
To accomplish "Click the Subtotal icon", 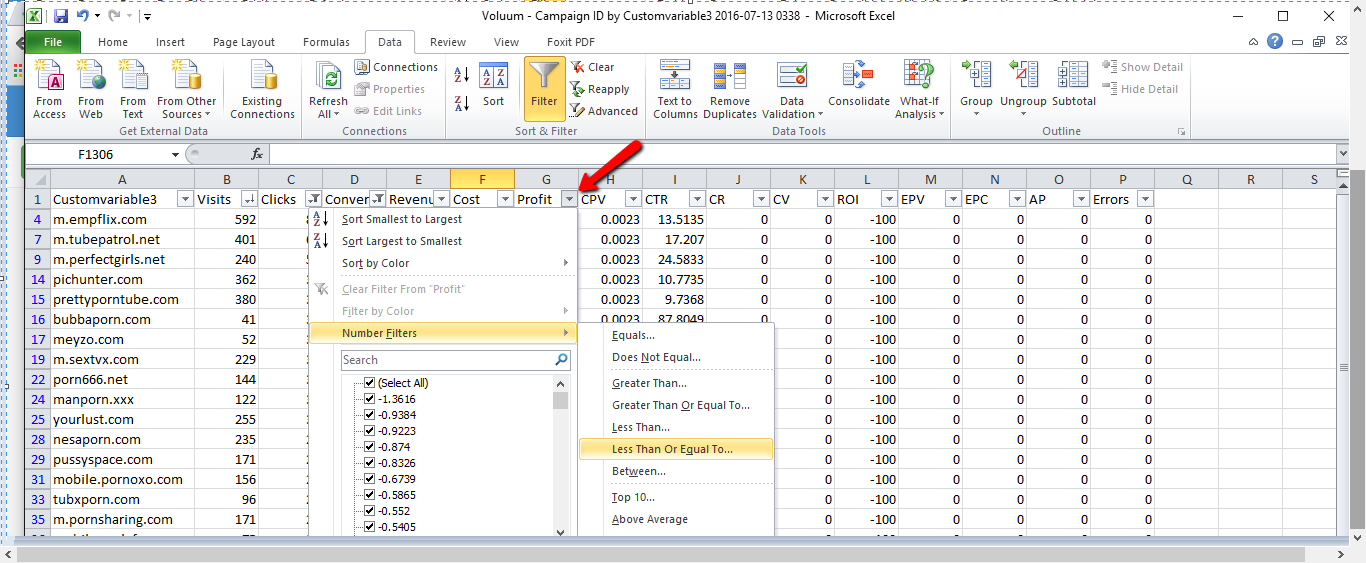I will tap(1073, 76).
